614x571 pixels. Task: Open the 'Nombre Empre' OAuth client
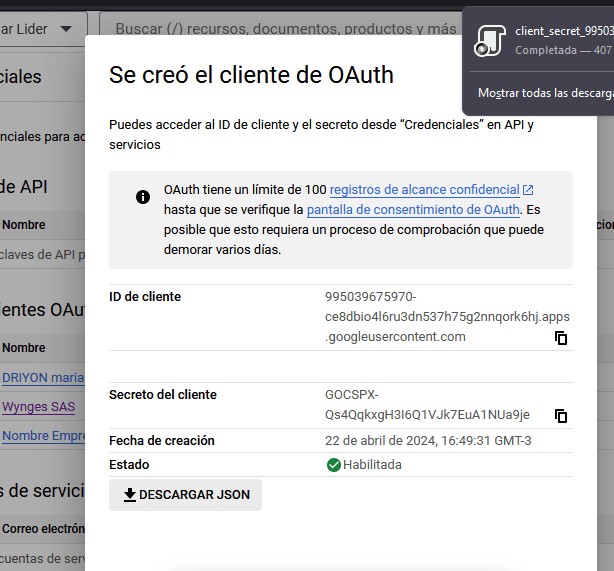pyautogui.click(x=43, y=436)
